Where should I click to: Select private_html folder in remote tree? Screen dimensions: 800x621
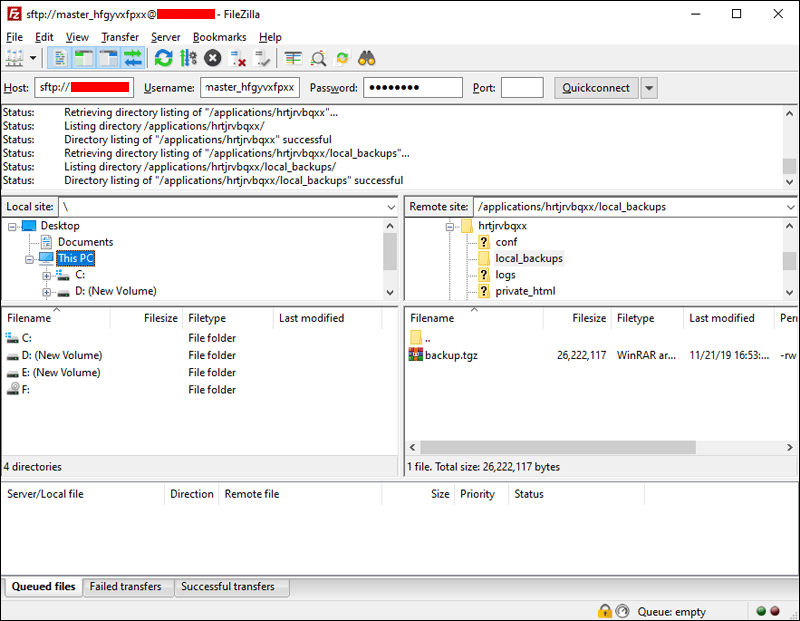click(525, 291)
